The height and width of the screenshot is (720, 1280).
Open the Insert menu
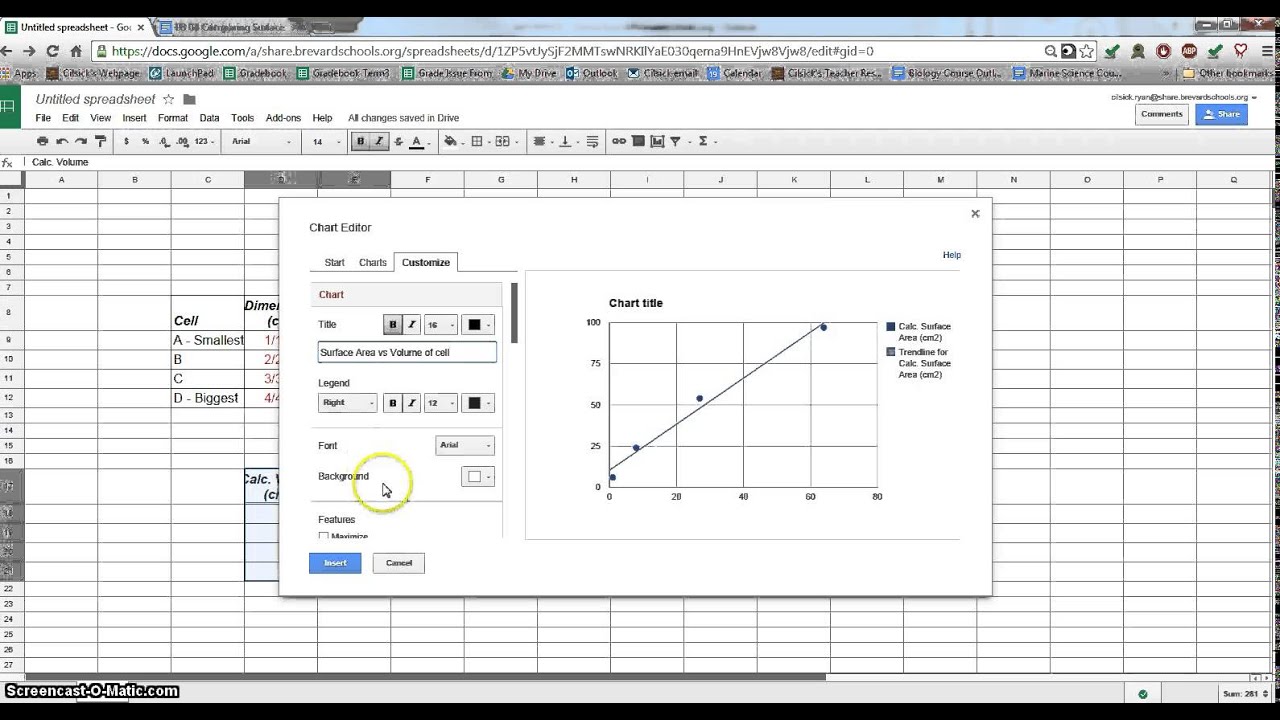point(134,118)
